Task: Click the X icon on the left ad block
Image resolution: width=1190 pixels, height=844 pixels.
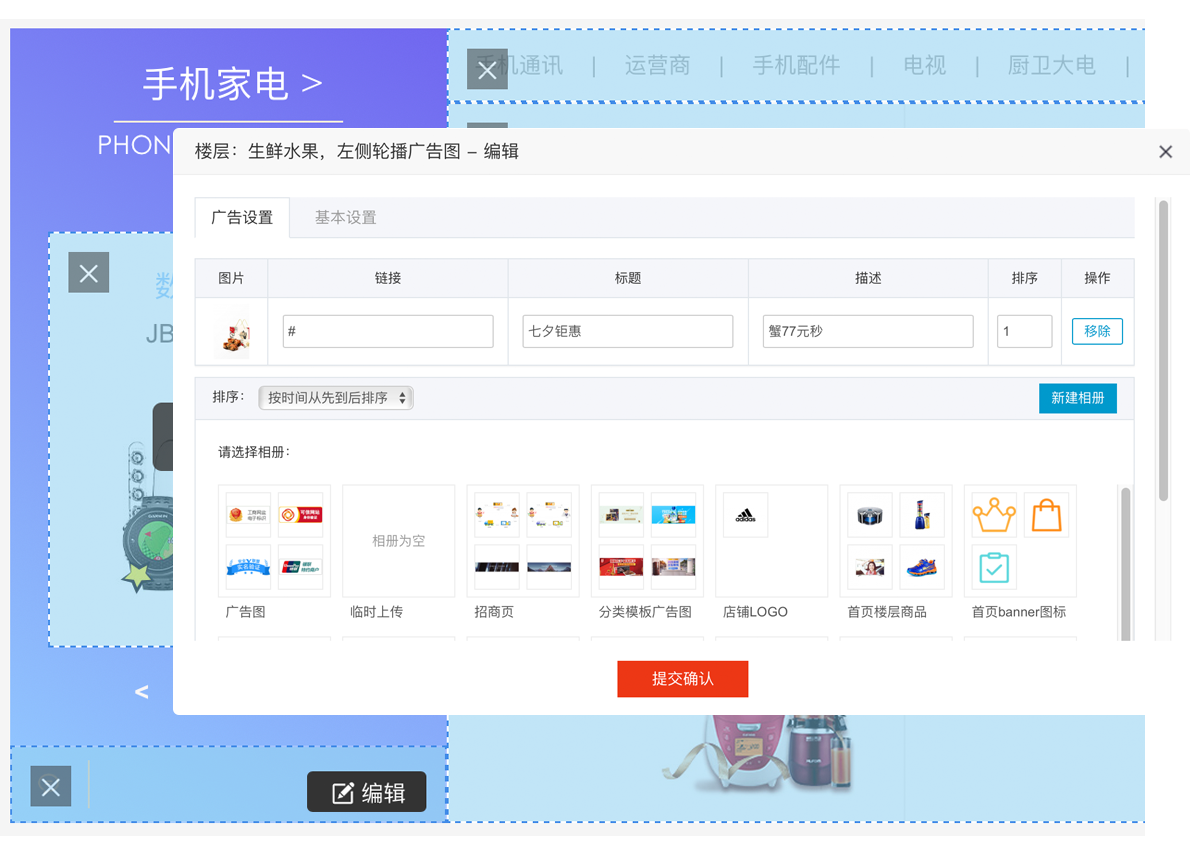Action: [89, 272]
